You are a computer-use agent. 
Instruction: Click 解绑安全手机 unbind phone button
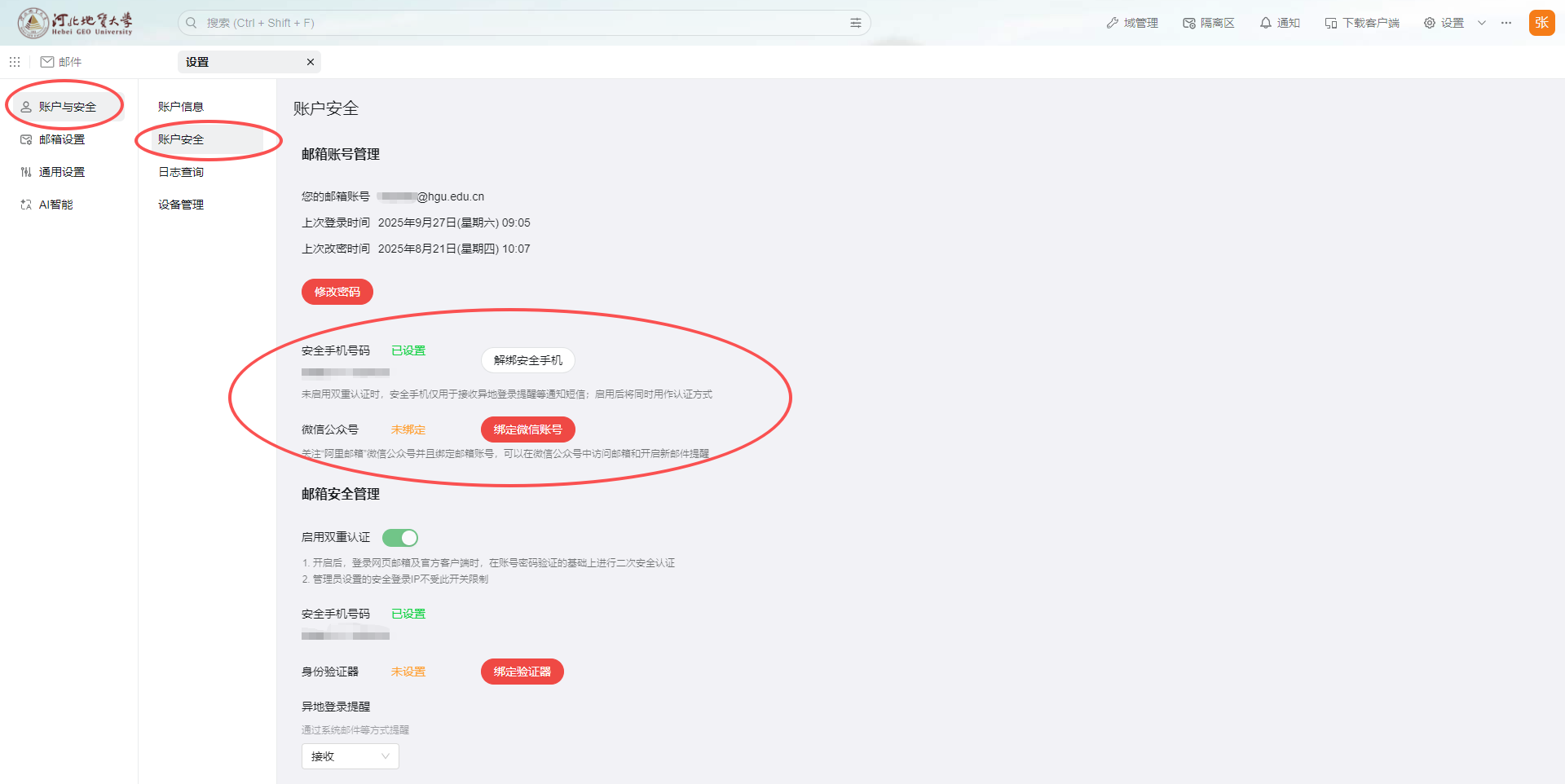click(x=527, y=360)
